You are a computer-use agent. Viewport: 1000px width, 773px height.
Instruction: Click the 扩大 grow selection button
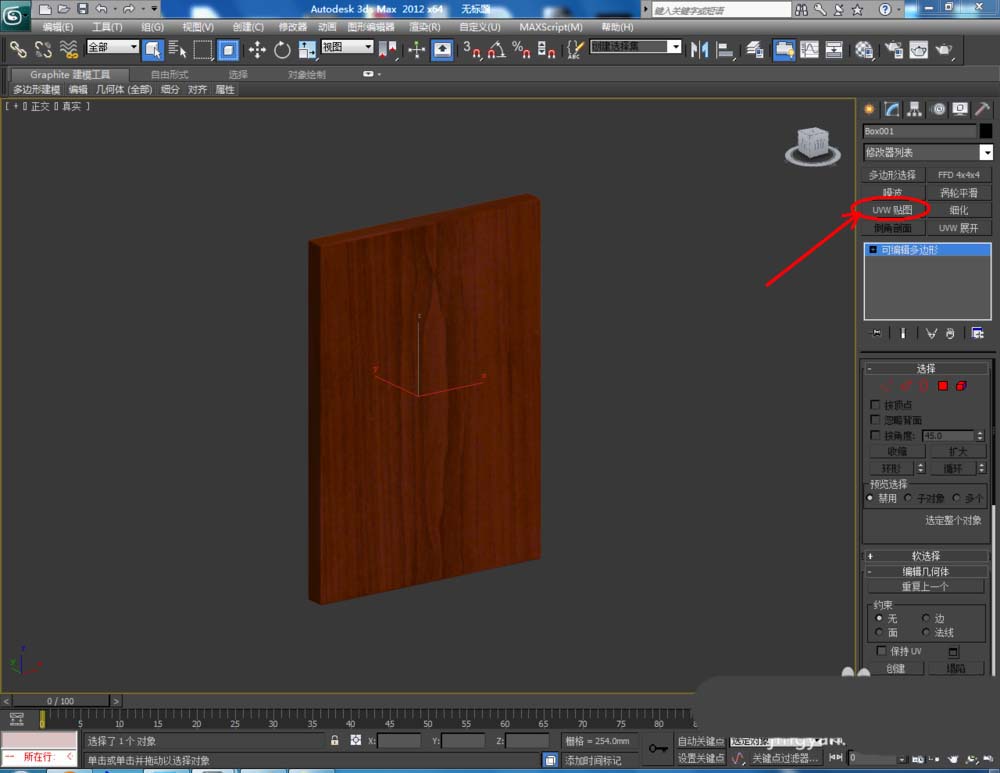[x=958, y=452]
